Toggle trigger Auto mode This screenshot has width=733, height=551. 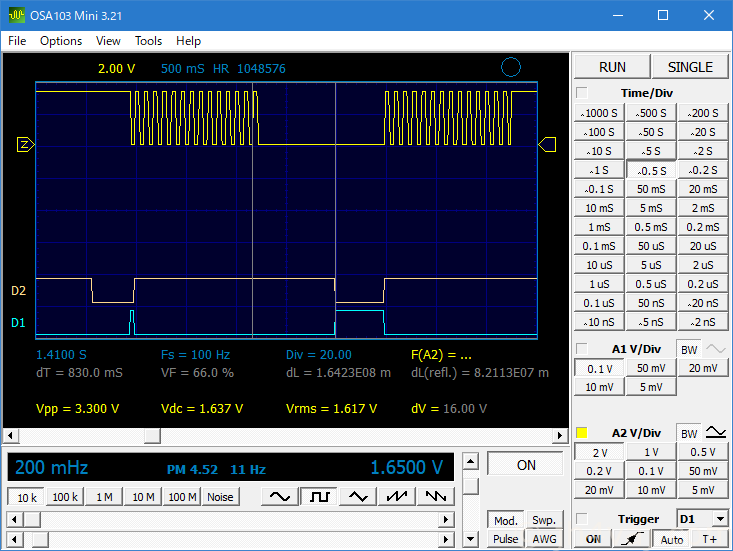pos(671,539)
